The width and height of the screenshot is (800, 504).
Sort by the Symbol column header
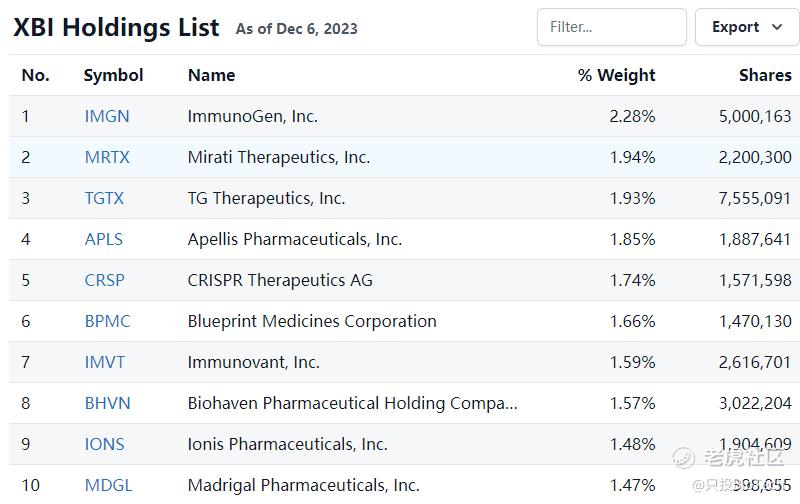point(113,75)
